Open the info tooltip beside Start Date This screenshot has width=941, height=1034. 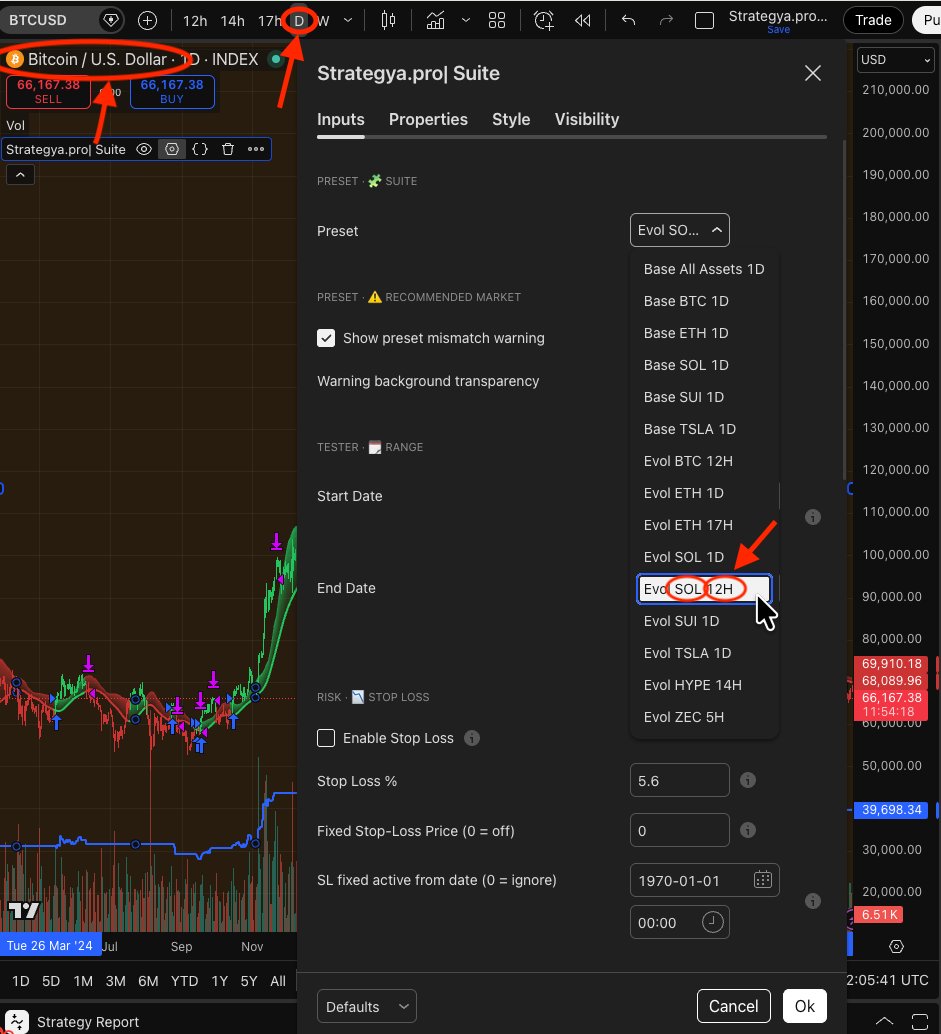click(x=812, y=517)
